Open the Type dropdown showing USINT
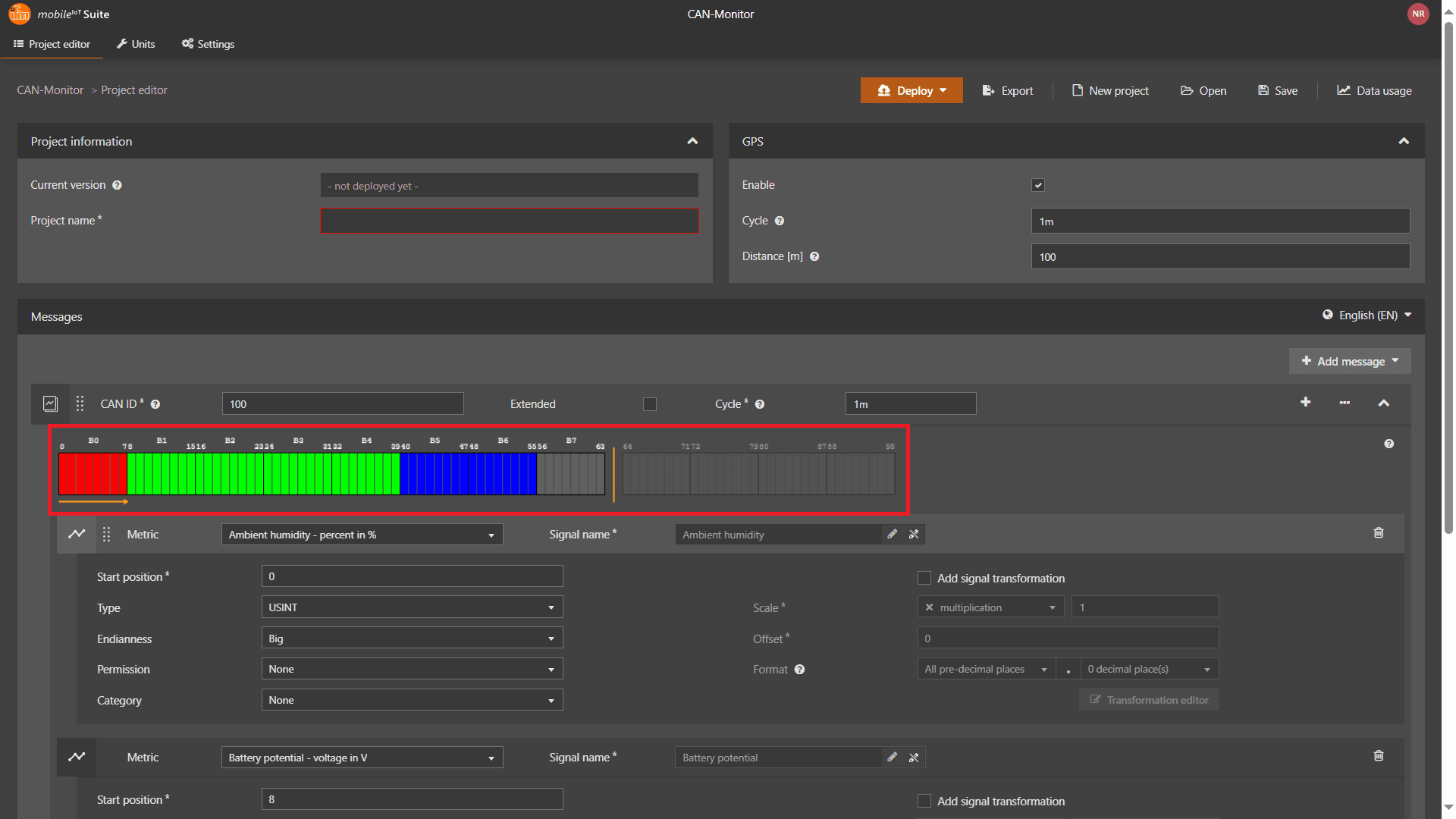This screenshot has width=1456, height=819. (x=412, y=607)
